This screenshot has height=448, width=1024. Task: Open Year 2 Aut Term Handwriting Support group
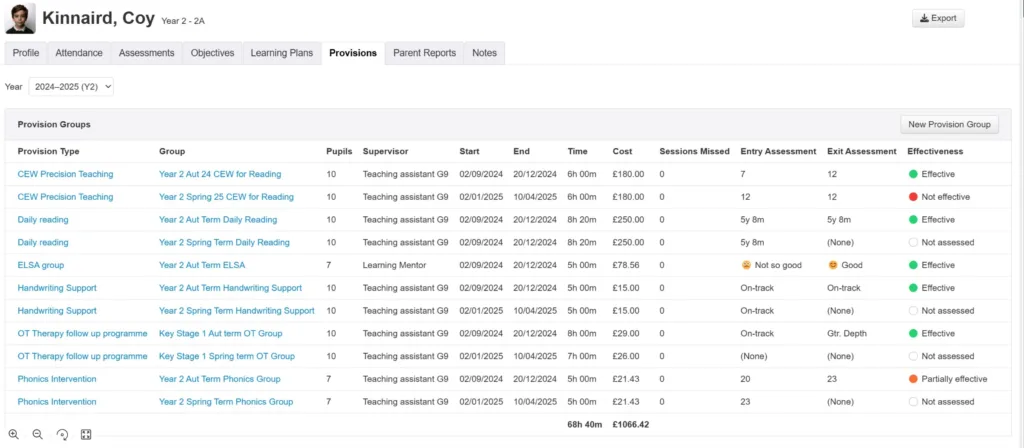click(231, 288)
